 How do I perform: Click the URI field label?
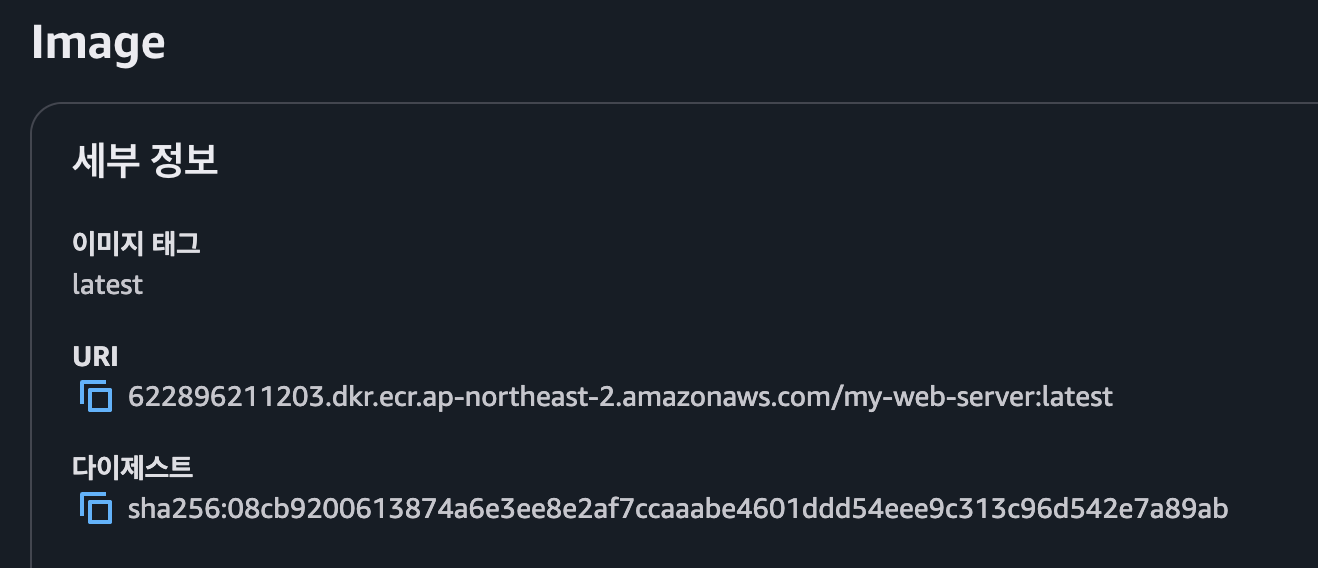pyautogui.click(x=95, y=357)
